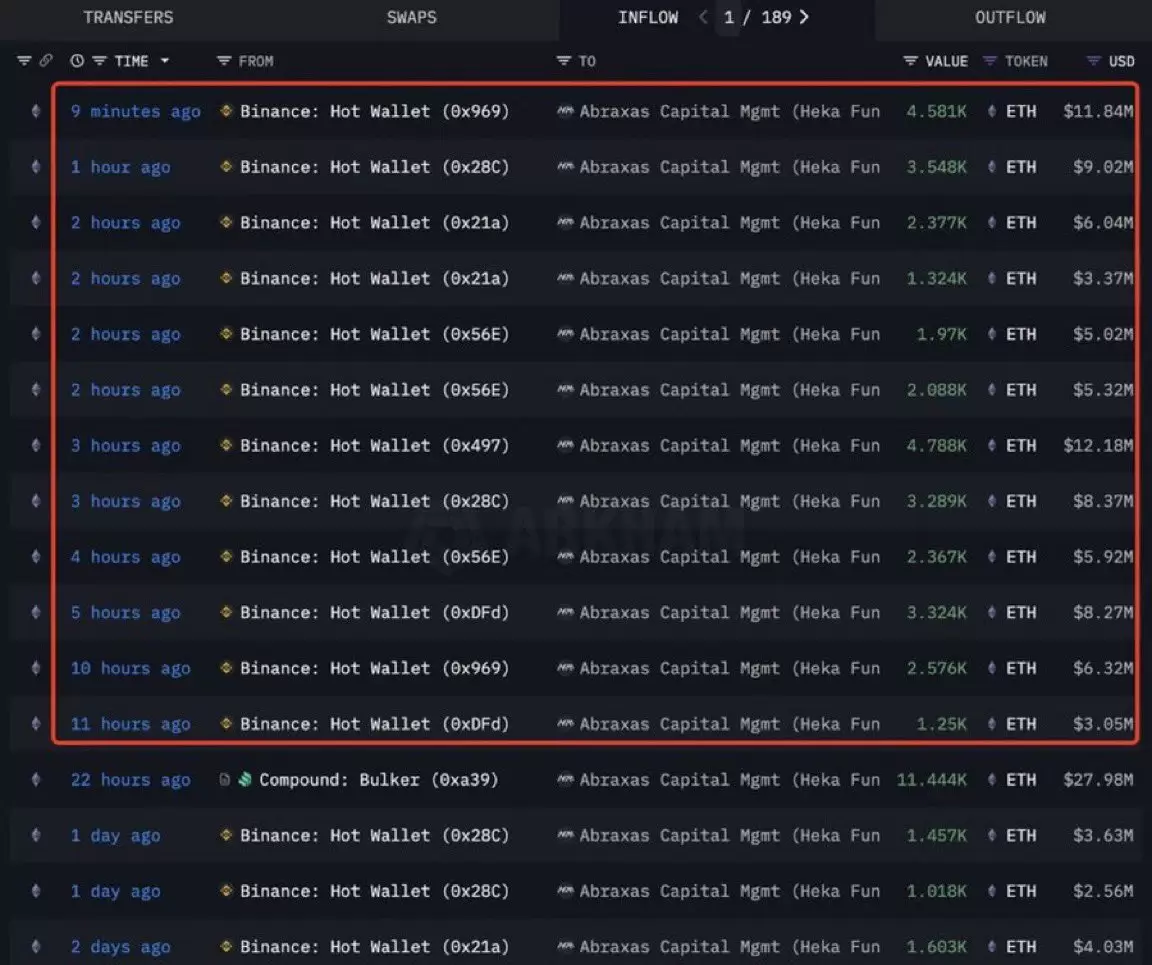Click ETH token icon in 11.444K row
1152x965 pixels.
click(x=992, y=780)
